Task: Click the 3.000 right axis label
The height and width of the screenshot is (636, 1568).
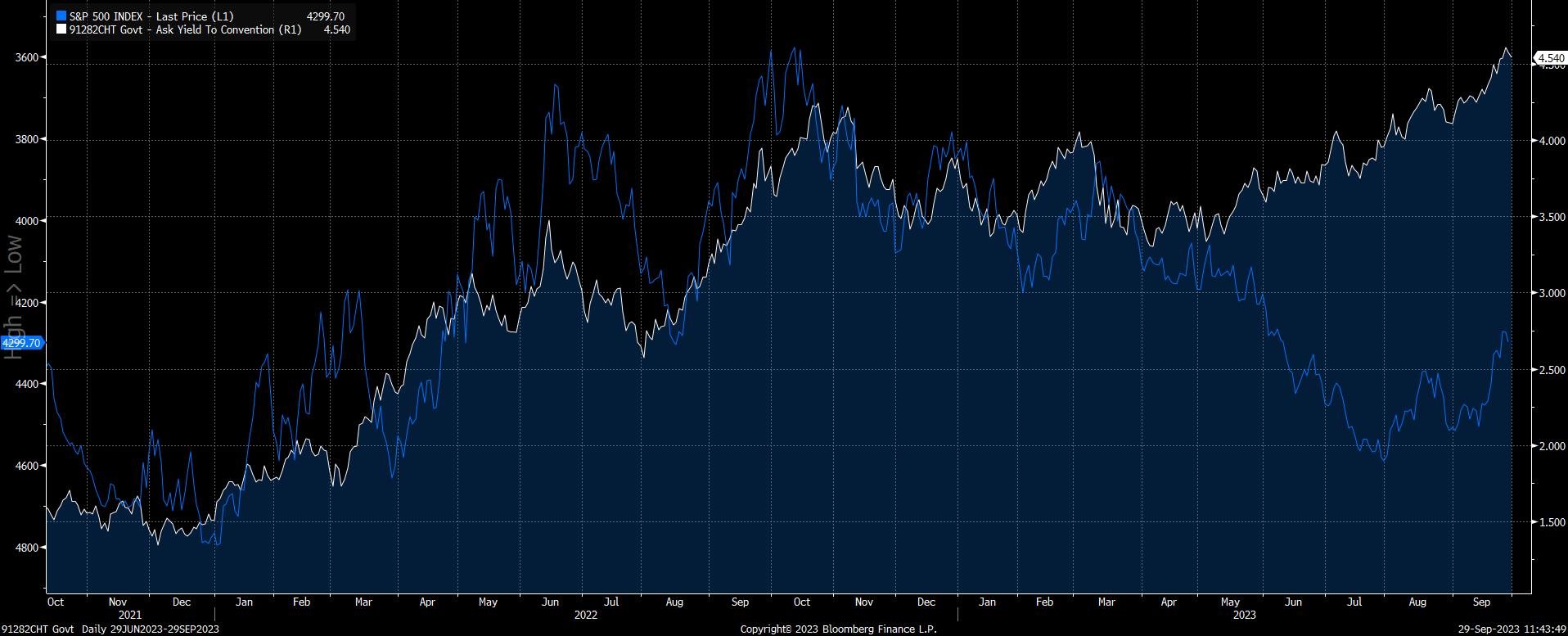Action: tap(1551, 294)
